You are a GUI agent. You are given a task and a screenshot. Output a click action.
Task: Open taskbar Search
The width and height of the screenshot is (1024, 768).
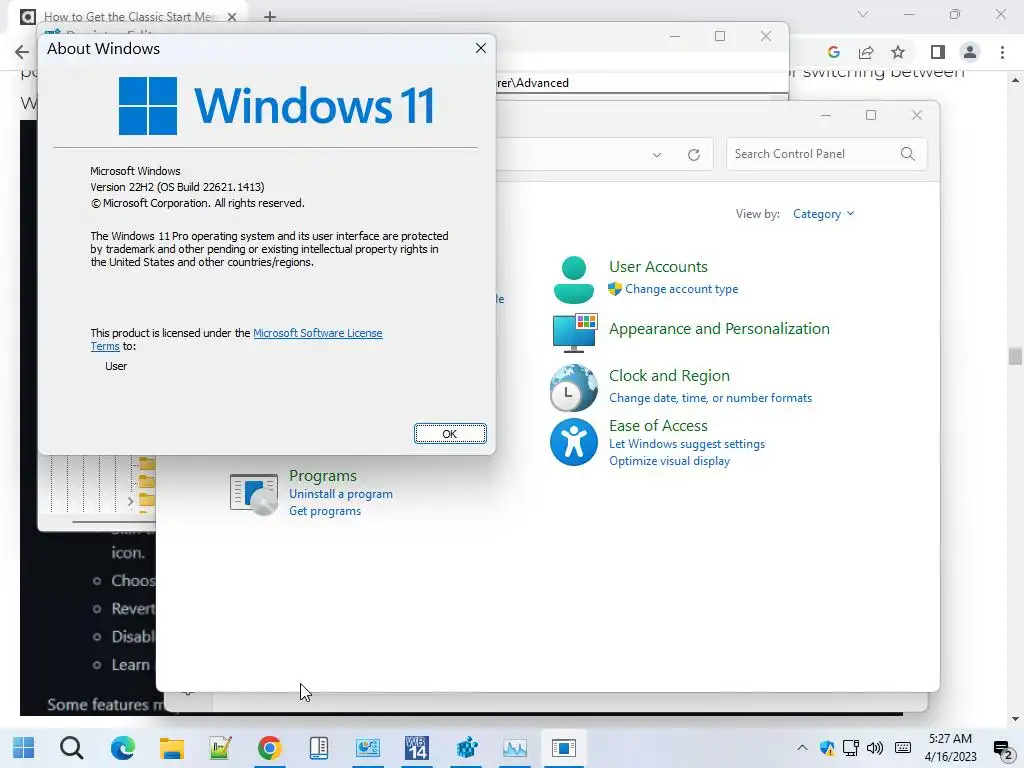(71, 748)
